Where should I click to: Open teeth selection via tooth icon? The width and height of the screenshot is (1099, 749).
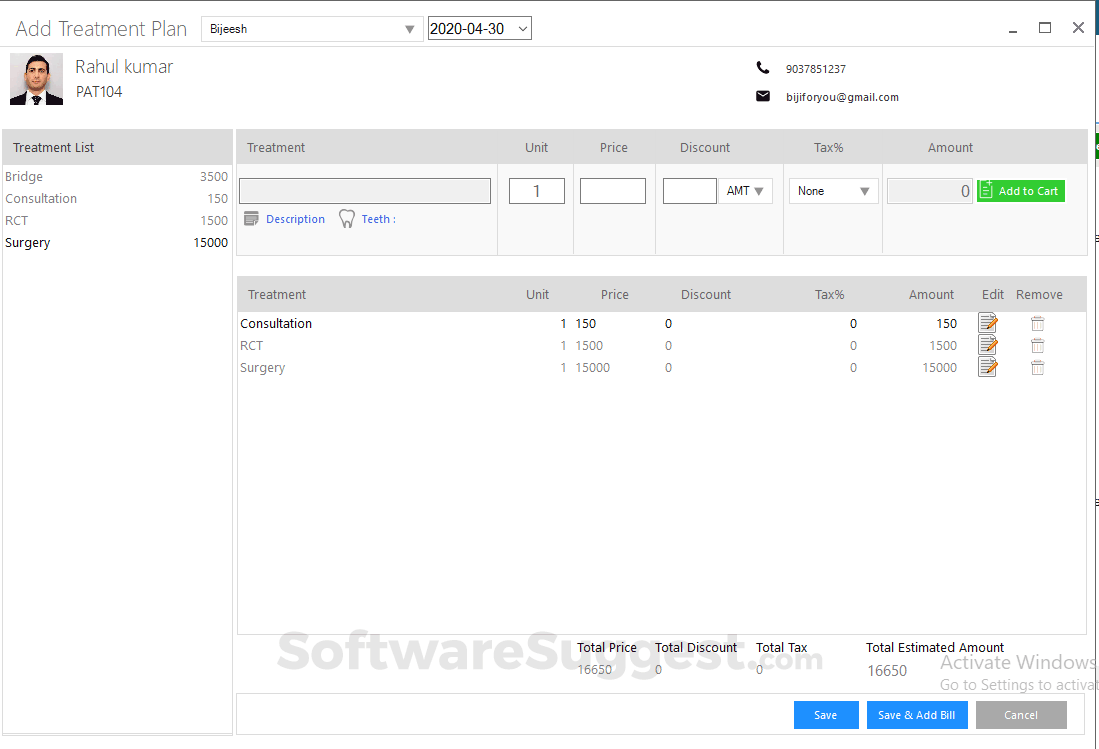(x=346, y=218)
